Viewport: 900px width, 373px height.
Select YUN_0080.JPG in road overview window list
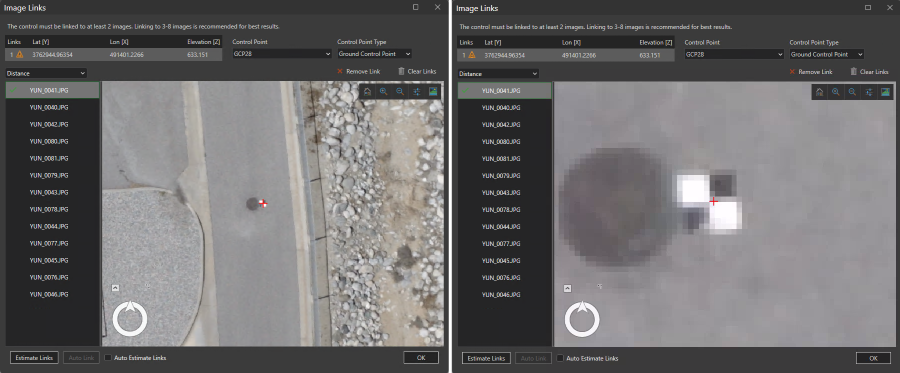(x=52, y=141)
